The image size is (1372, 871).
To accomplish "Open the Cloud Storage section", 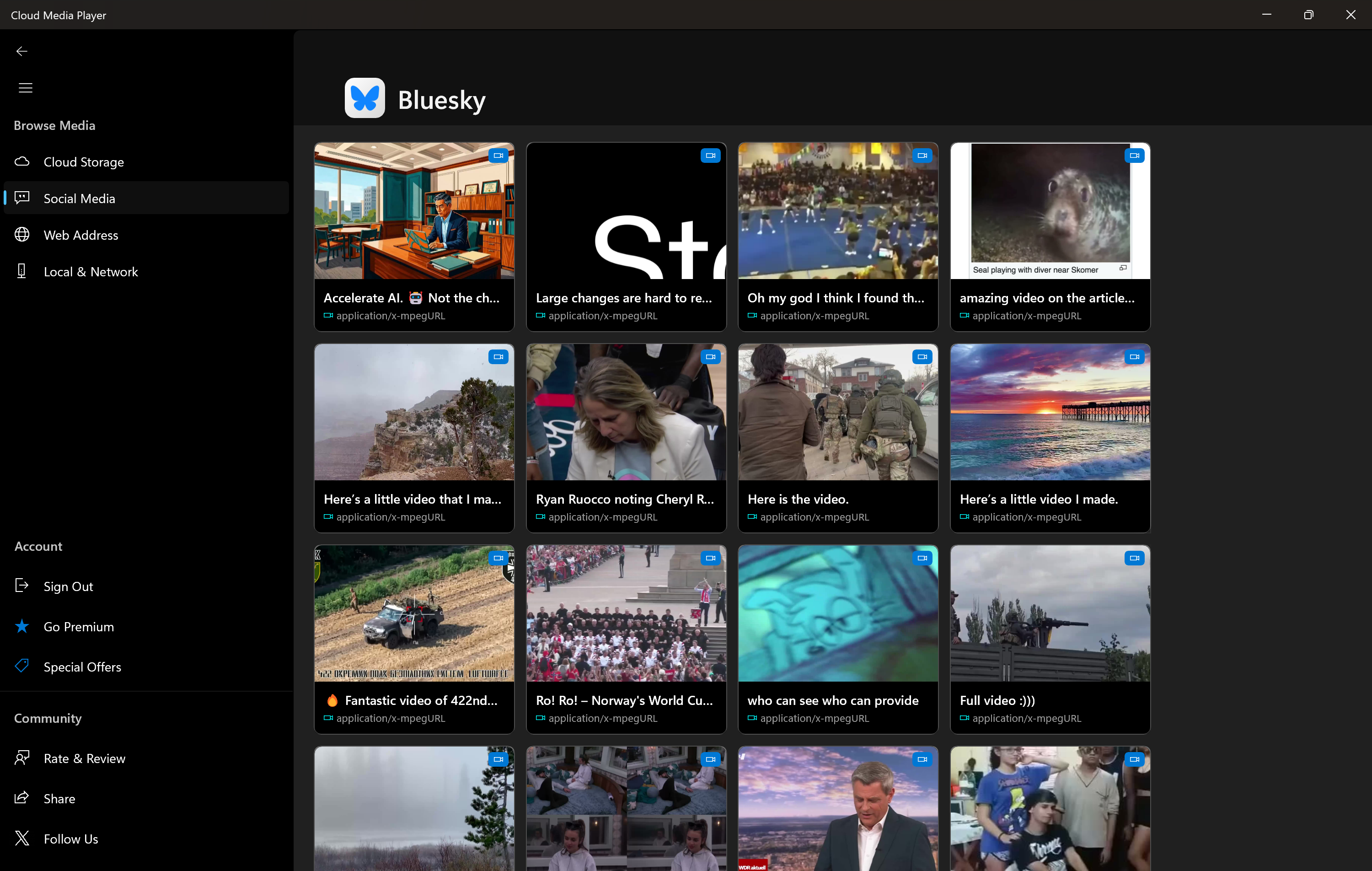I will 146,162.
